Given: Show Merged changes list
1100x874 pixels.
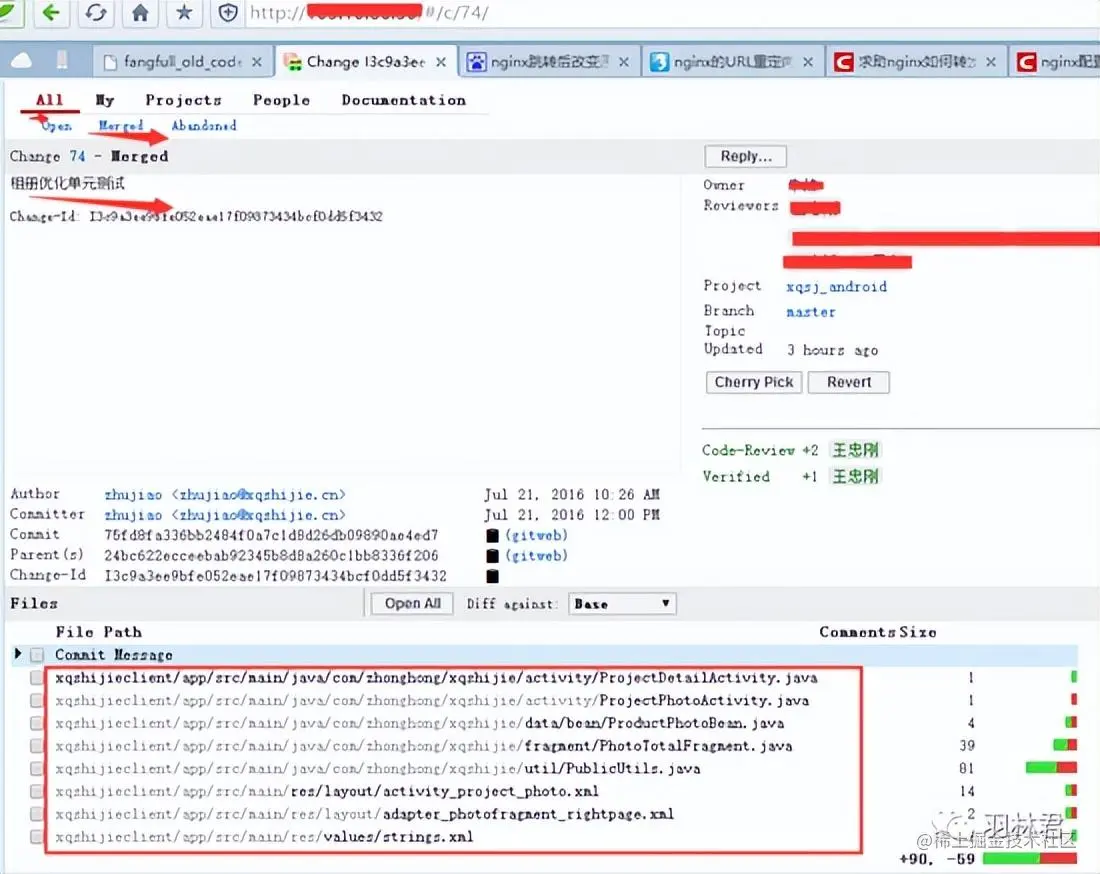Looking at the screenshot, I should pyautogui.click(x=121, y=126).
